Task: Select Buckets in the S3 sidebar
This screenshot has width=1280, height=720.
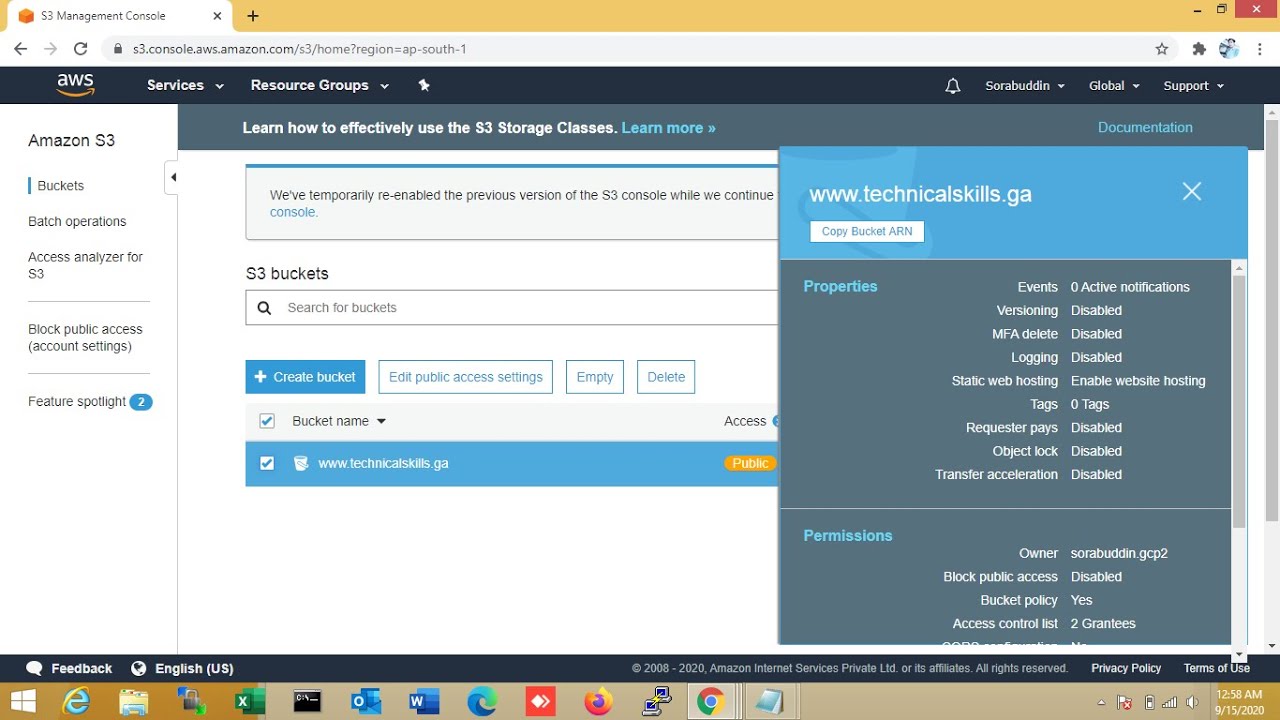Action: [x=61, y=186]
